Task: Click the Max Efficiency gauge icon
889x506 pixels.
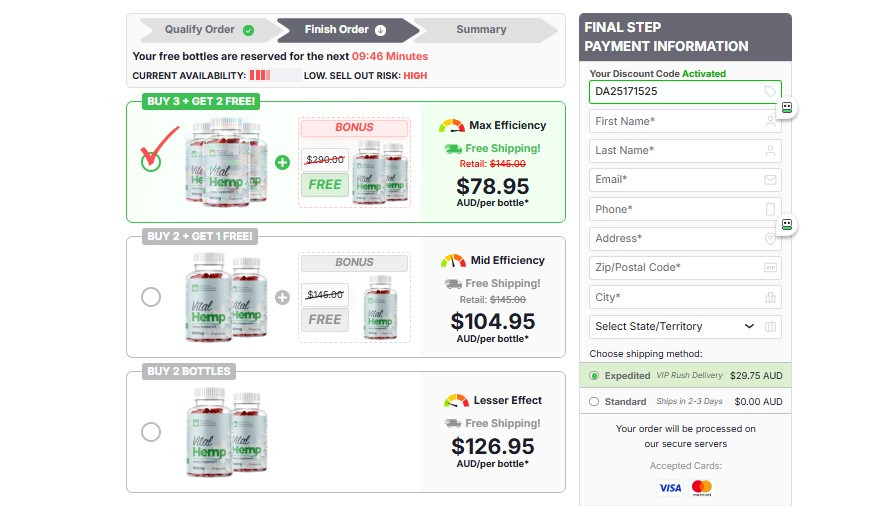Action: point(452,126)
